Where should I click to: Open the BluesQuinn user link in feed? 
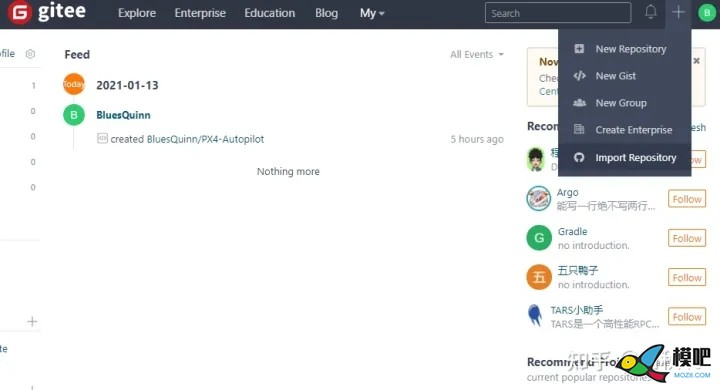pyautogui.click(x=123, y=115)
